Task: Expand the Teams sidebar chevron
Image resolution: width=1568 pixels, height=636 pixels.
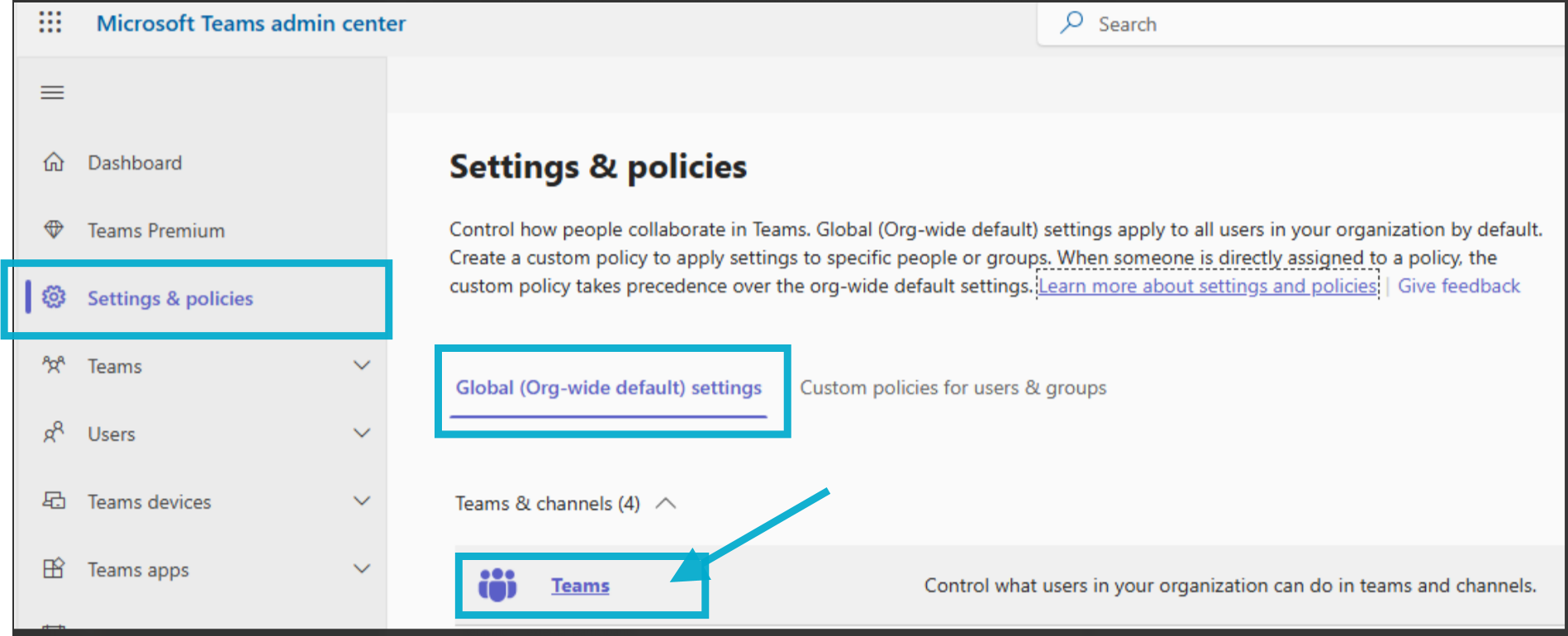Action: (x=362, y=365)
